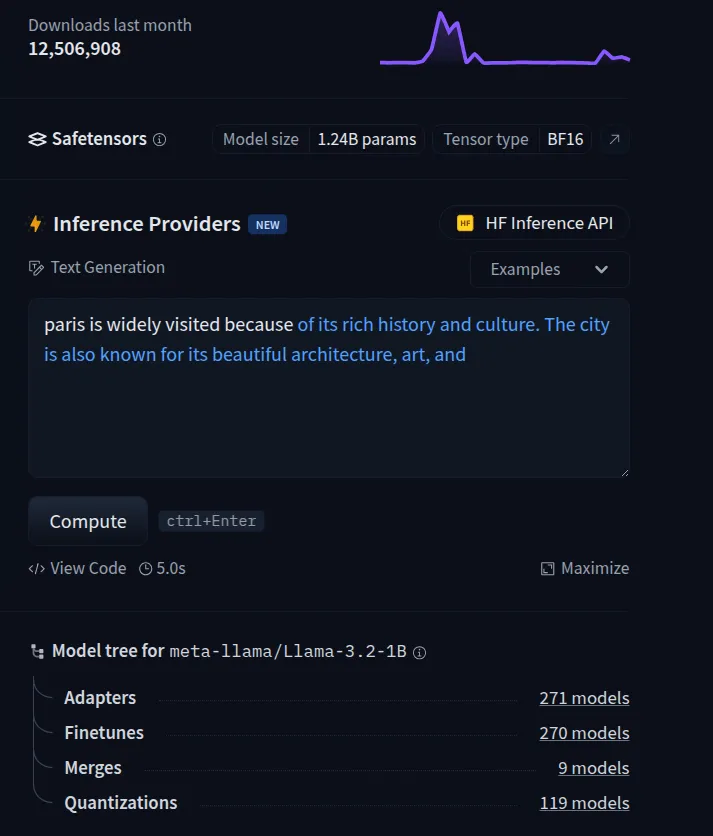Click the downloads last month graph
Screen dimensions: 713x836
click(504, 40)
